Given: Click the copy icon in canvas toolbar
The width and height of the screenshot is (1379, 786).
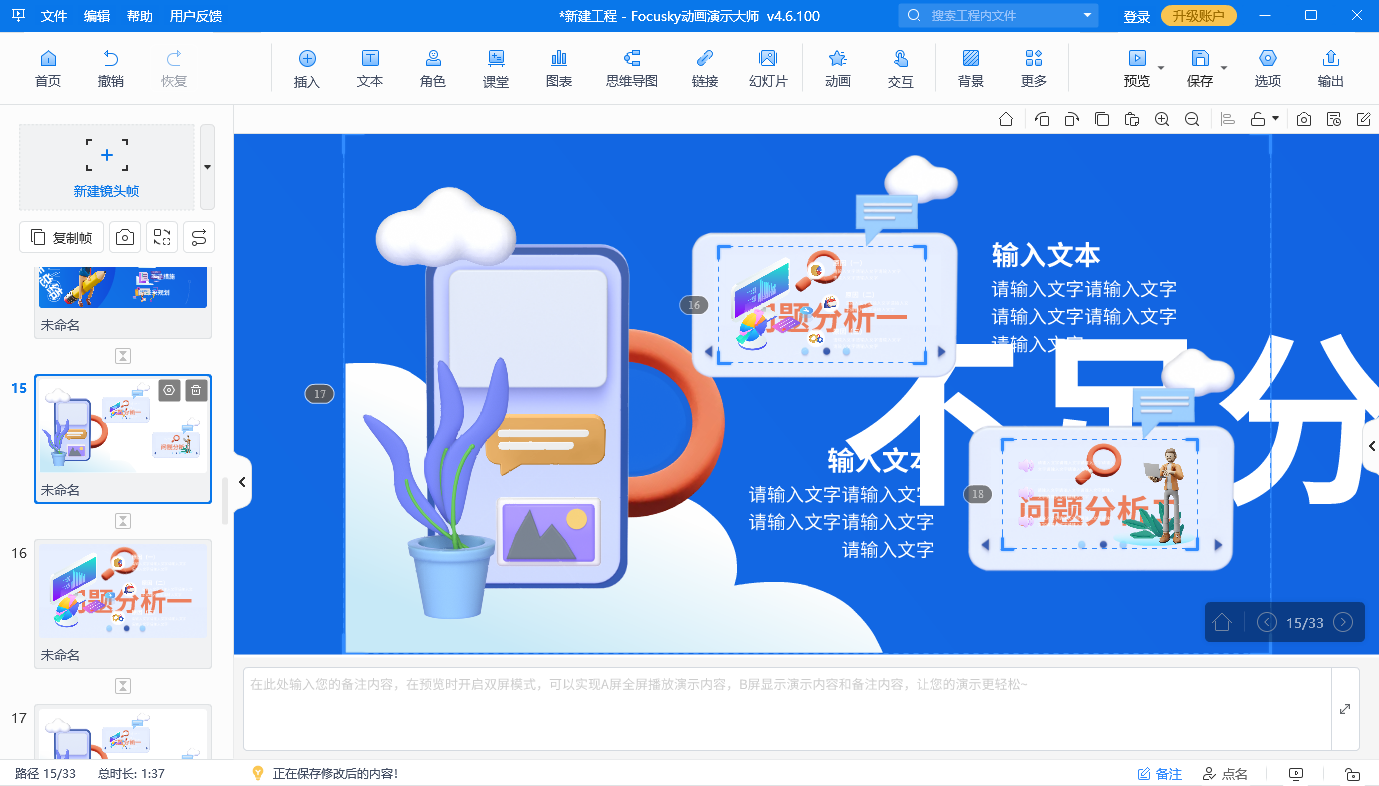Looking at the screenshot, I should coord(1101,119).
